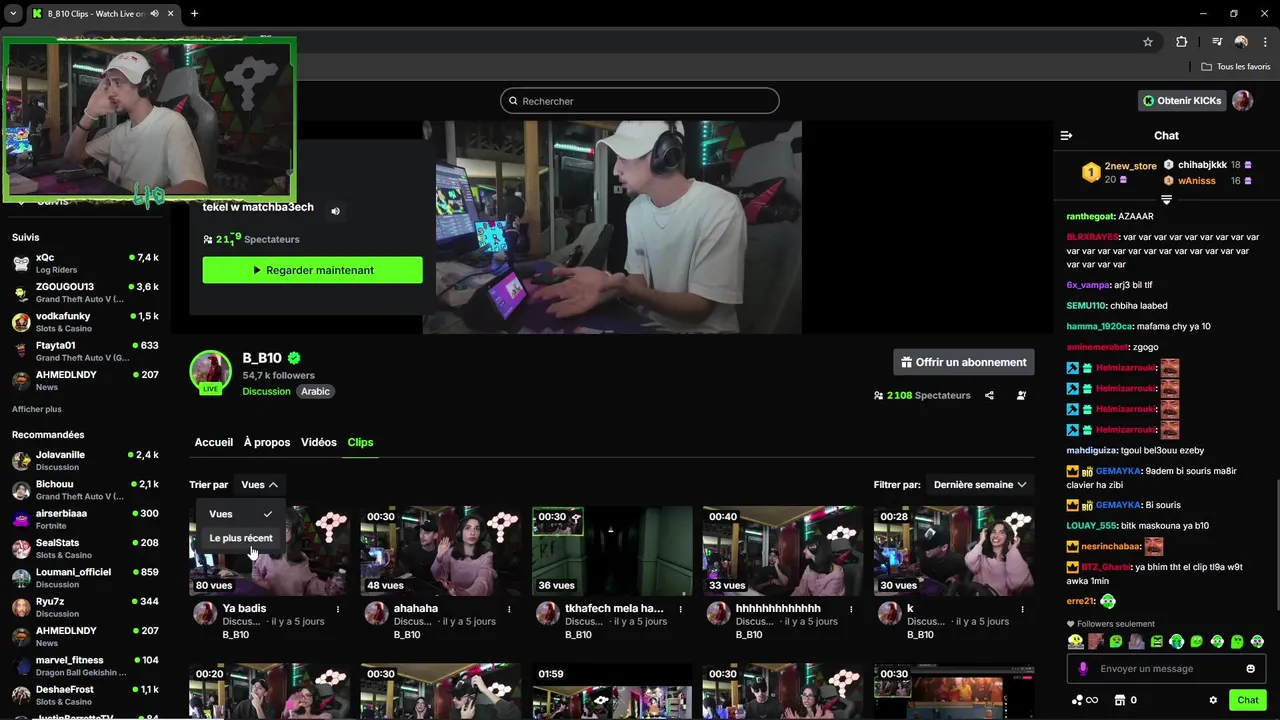Image resolution: width=1280 pixels, height=720 pixels.
Task: Switch to the Clips tab
Action: click(x=360, y=442)
